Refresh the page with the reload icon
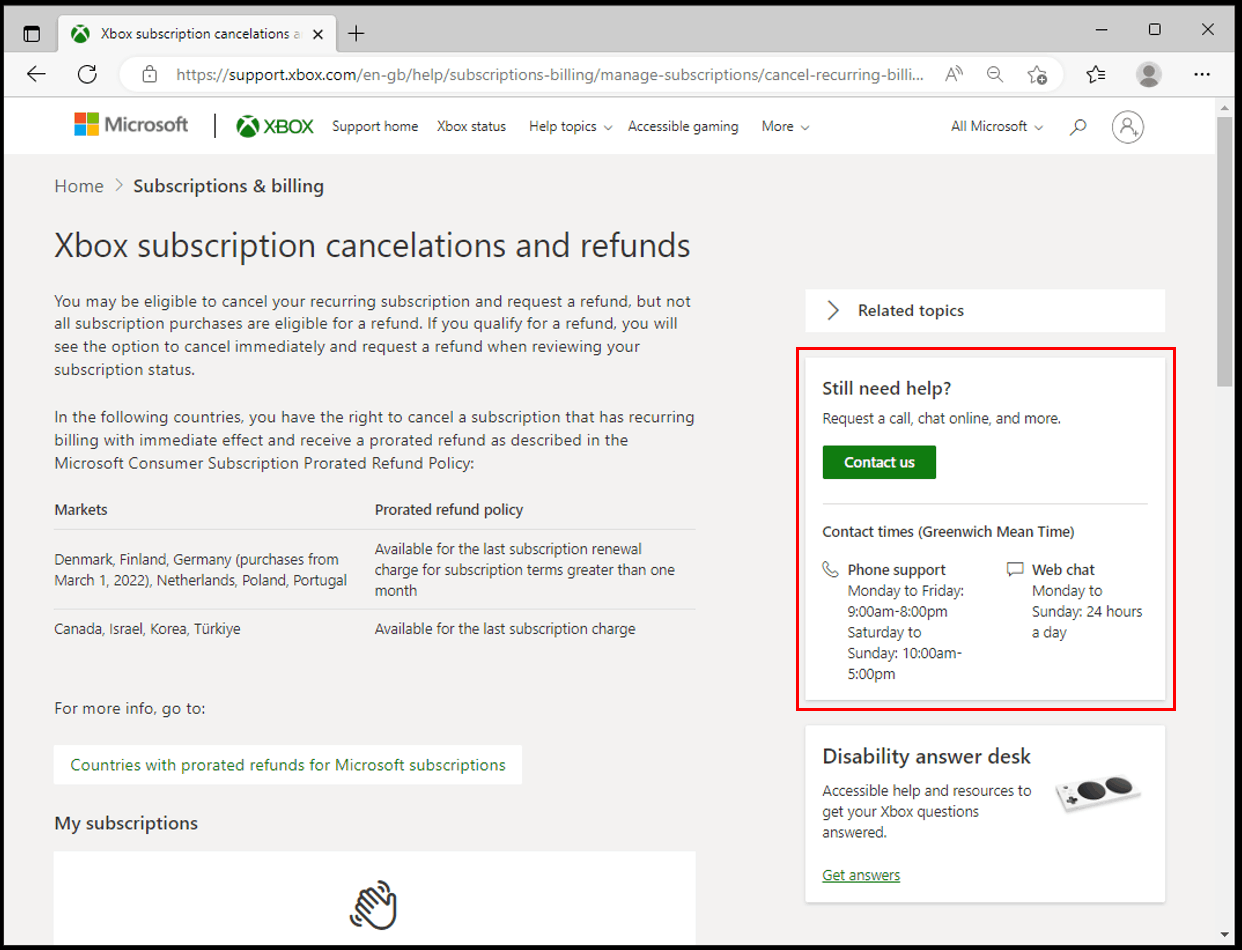The image size is (1242, 950). 87,74
